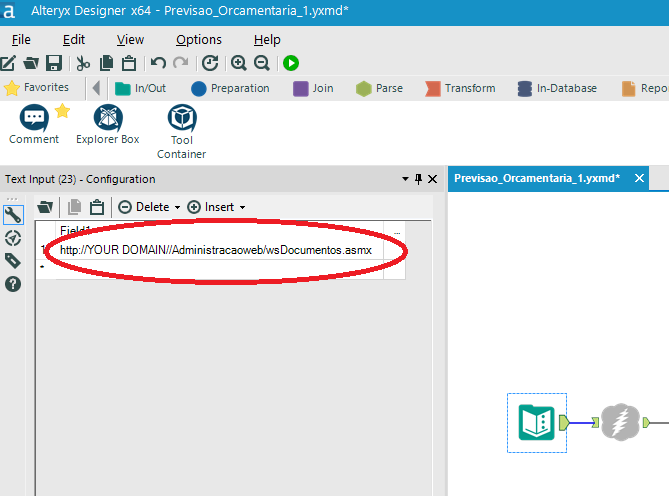Copy using the main toolbar copy icon

tap(106, 63)
